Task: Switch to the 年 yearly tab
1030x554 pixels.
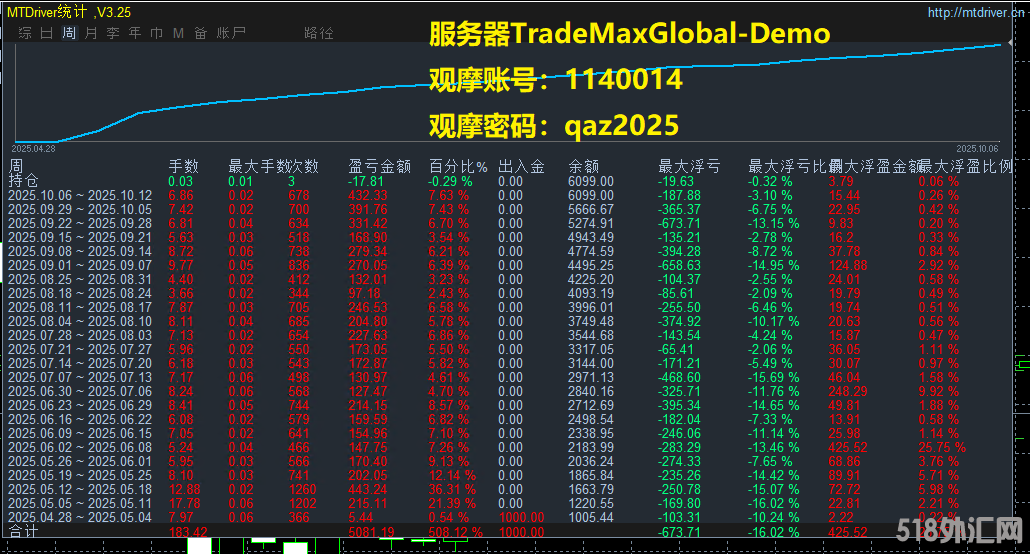Action: 135,33
